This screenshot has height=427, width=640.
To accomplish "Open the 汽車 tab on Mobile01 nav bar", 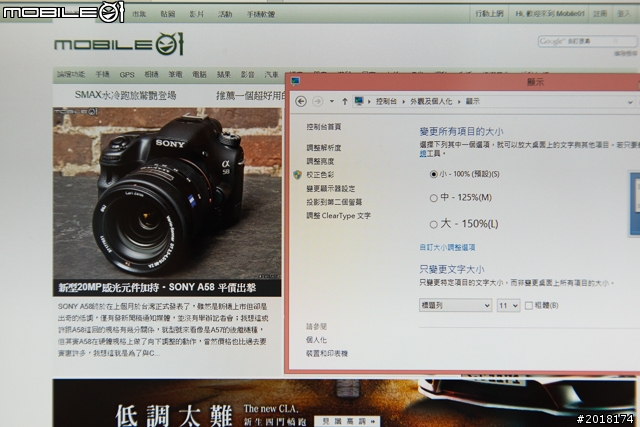I will click(x=271, y=74).
